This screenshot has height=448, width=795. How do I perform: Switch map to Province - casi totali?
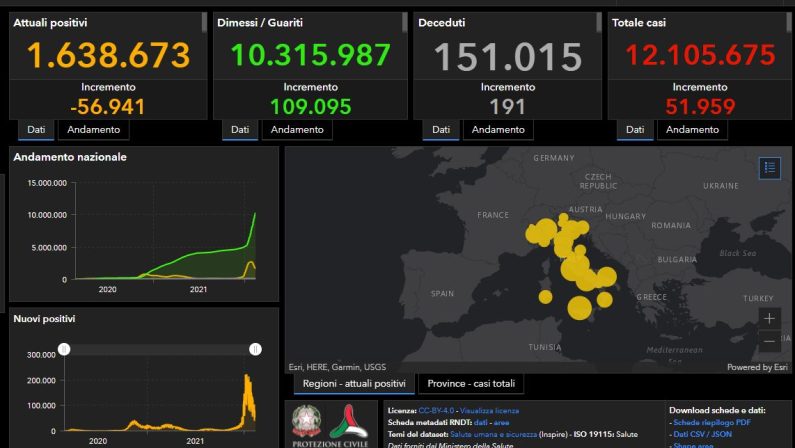tap(471, 384)
